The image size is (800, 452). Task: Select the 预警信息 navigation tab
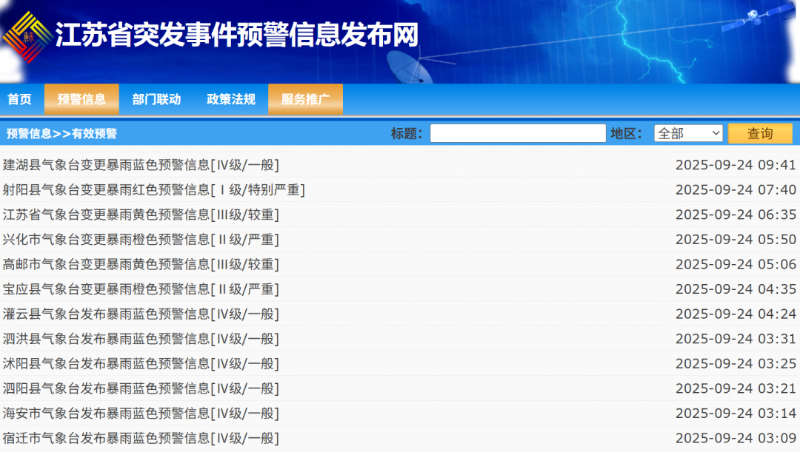[x=81, y=99]
